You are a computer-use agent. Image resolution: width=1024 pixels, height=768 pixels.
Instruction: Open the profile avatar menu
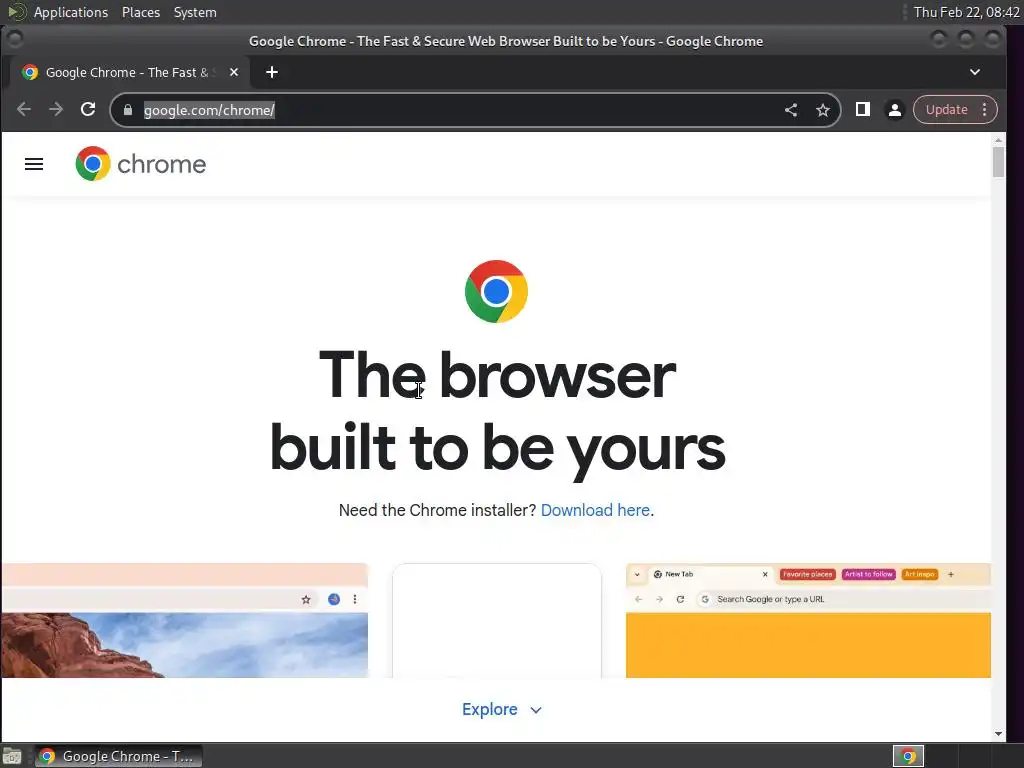[895, 110]
